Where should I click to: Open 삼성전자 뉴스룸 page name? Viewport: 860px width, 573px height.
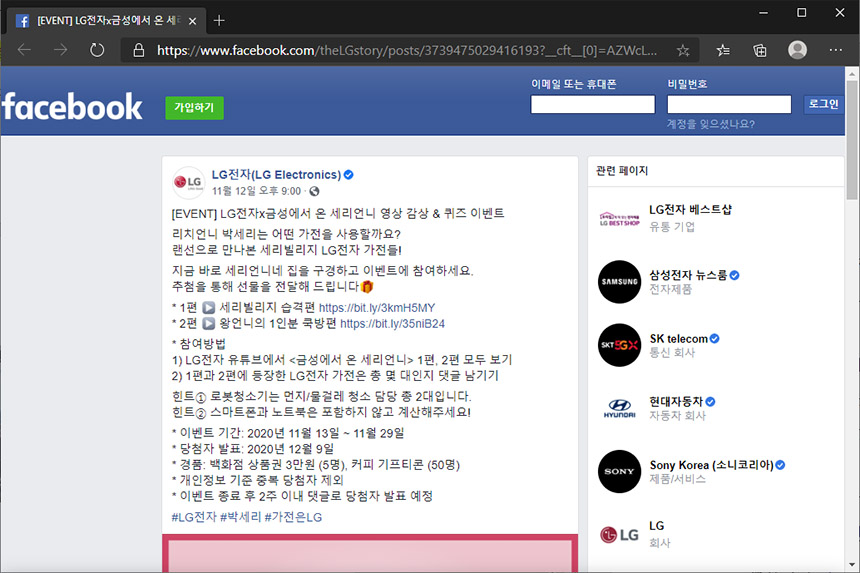click(688, 275)
